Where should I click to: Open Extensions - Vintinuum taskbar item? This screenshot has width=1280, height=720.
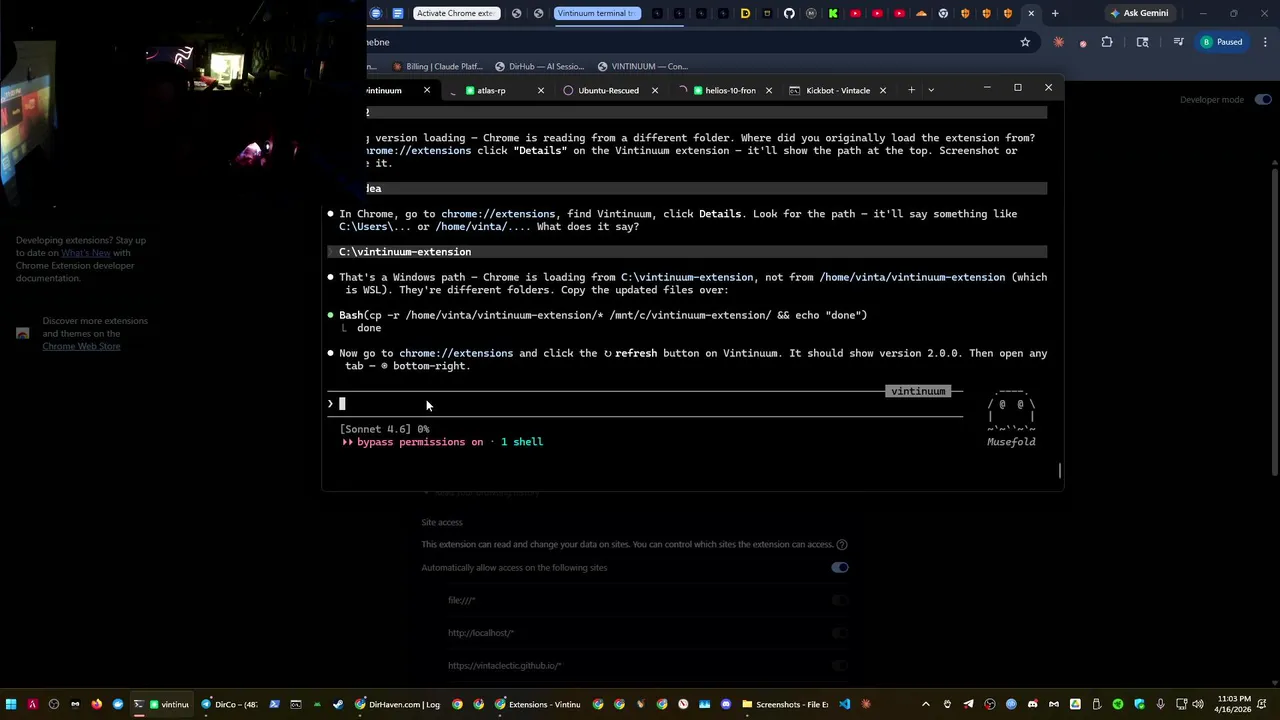click(537, 704)
